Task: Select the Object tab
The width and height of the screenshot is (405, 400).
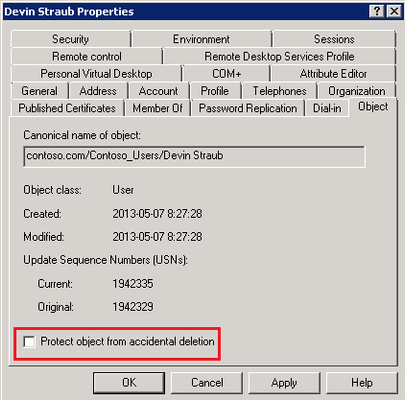Action: (373, 107)
